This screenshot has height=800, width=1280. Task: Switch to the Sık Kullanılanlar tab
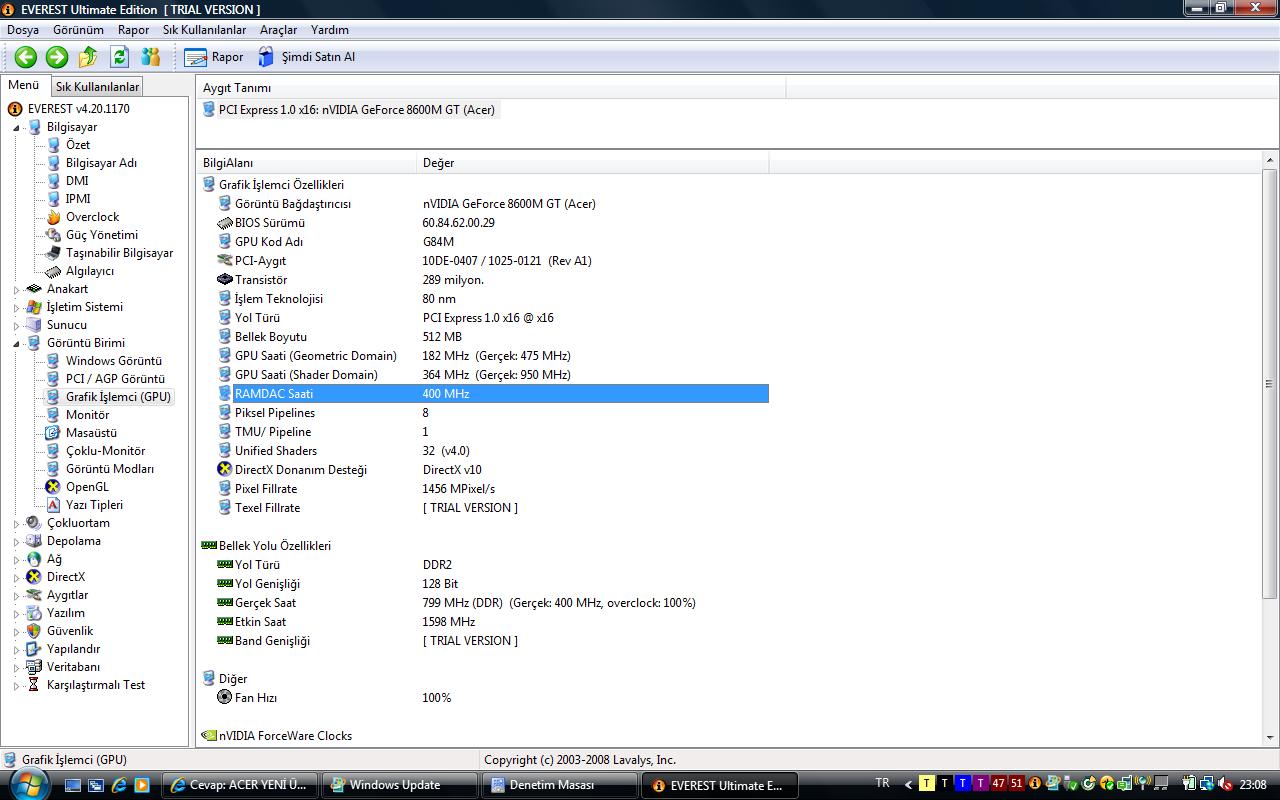pos(97,87)
